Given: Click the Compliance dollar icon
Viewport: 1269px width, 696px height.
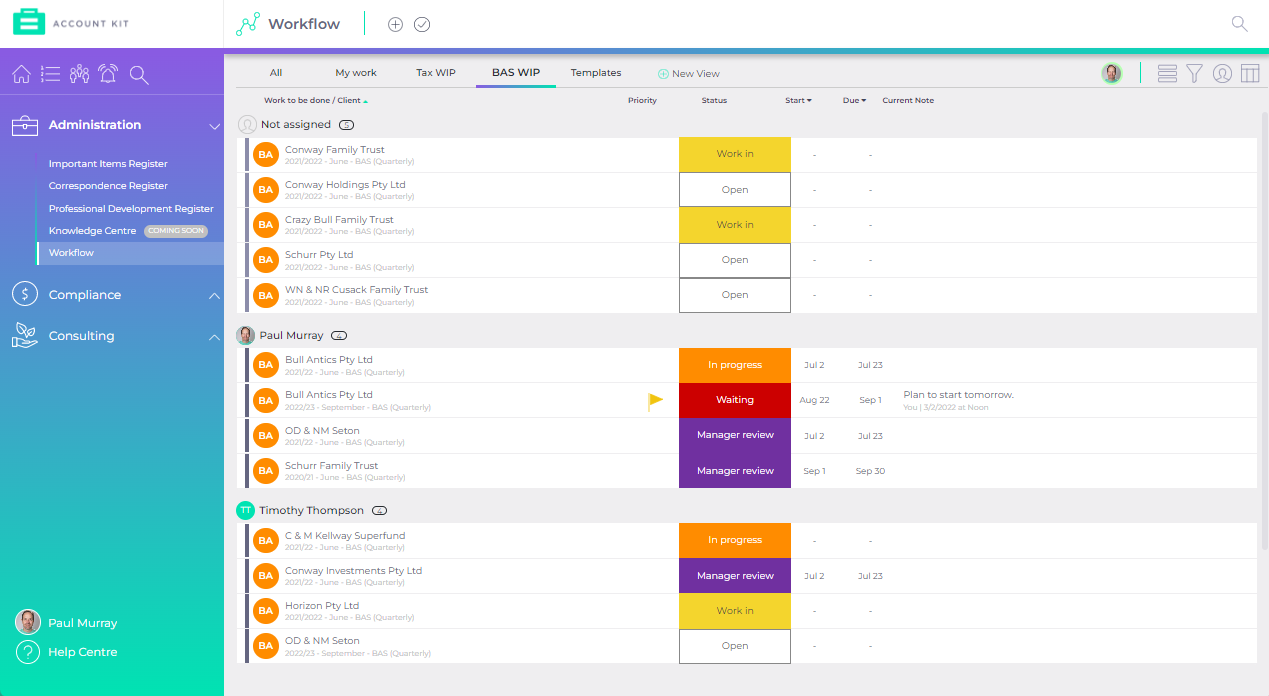Looking at the screenshot, I should [25, 295].
